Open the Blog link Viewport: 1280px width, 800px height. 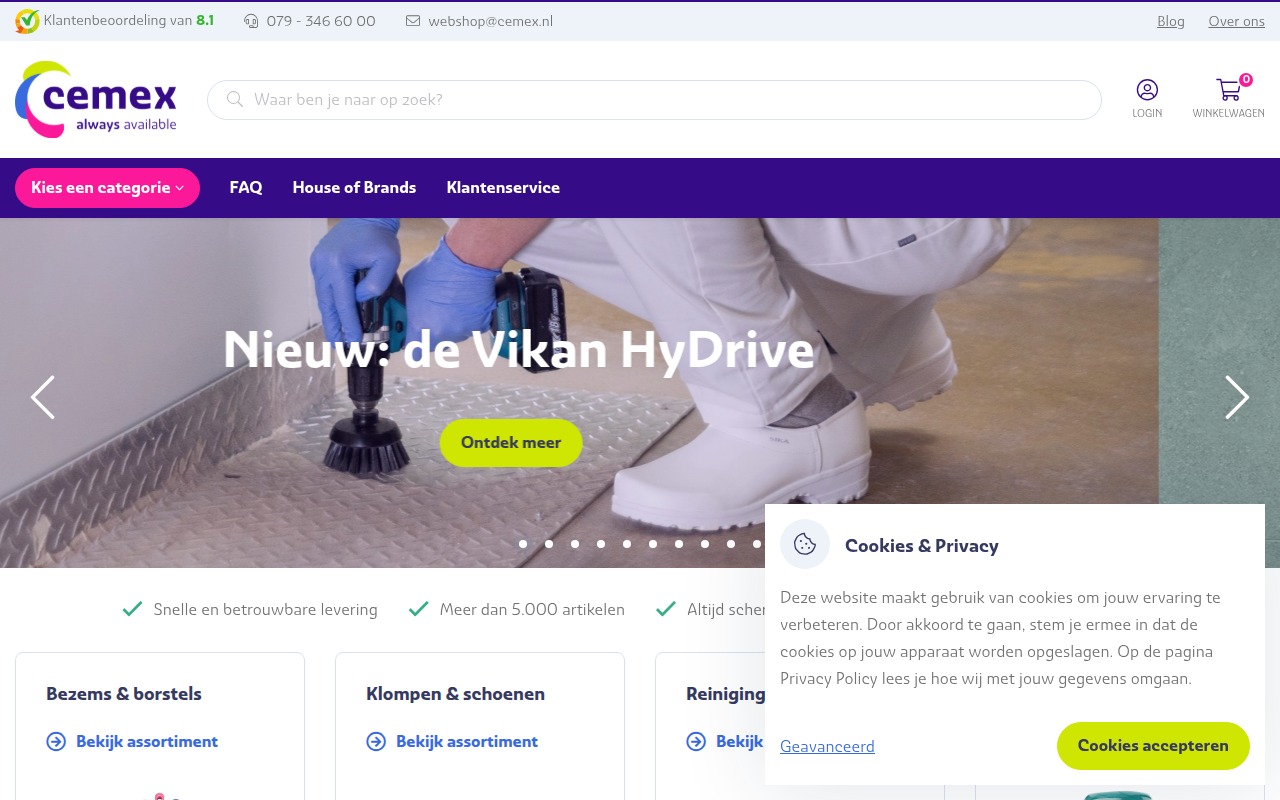pos(1171,21)
